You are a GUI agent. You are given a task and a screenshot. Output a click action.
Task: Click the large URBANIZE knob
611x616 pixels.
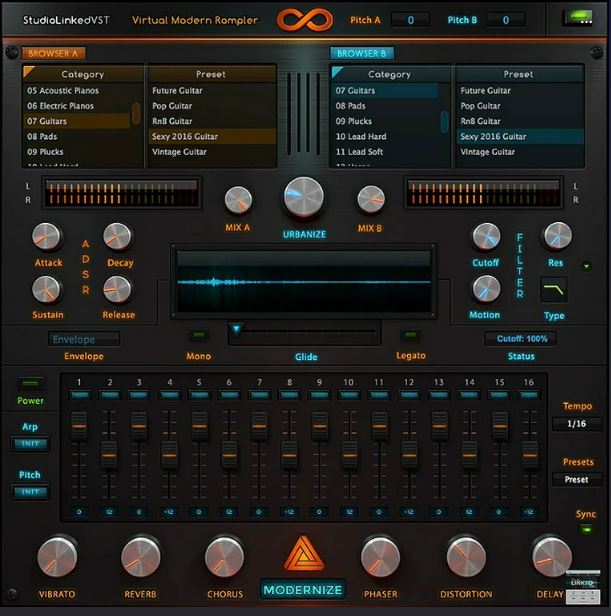click(x=304, y=196)
